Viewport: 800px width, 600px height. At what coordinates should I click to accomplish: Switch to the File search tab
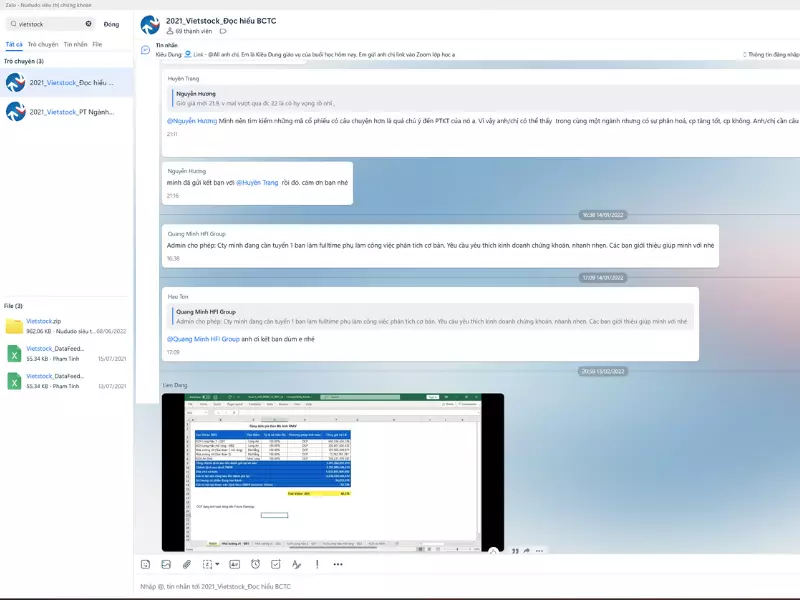click(97, 44)
